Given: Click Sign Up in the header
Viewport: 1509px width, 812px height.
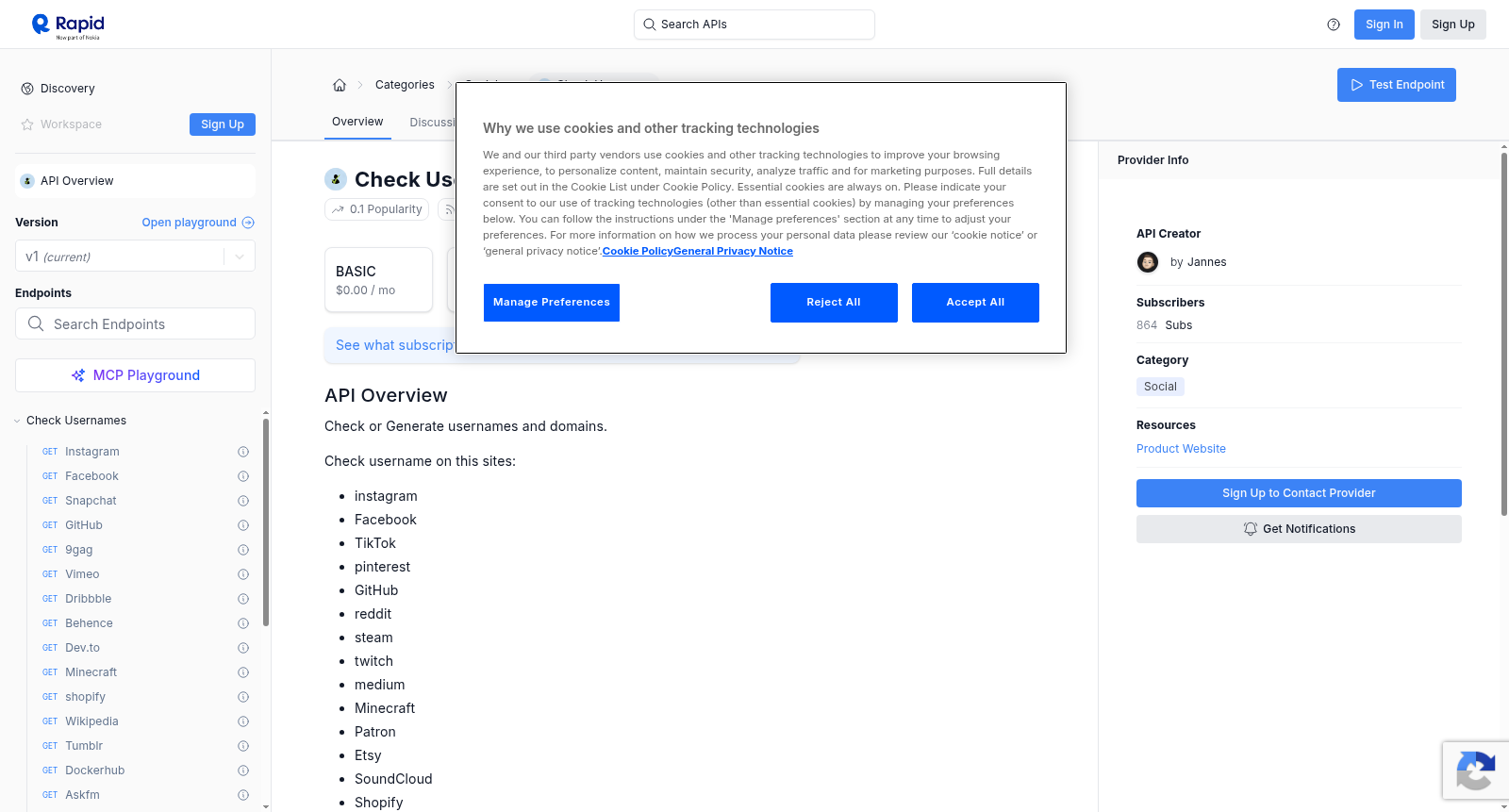Looking at the screenshot, I should coord(1453,25).
